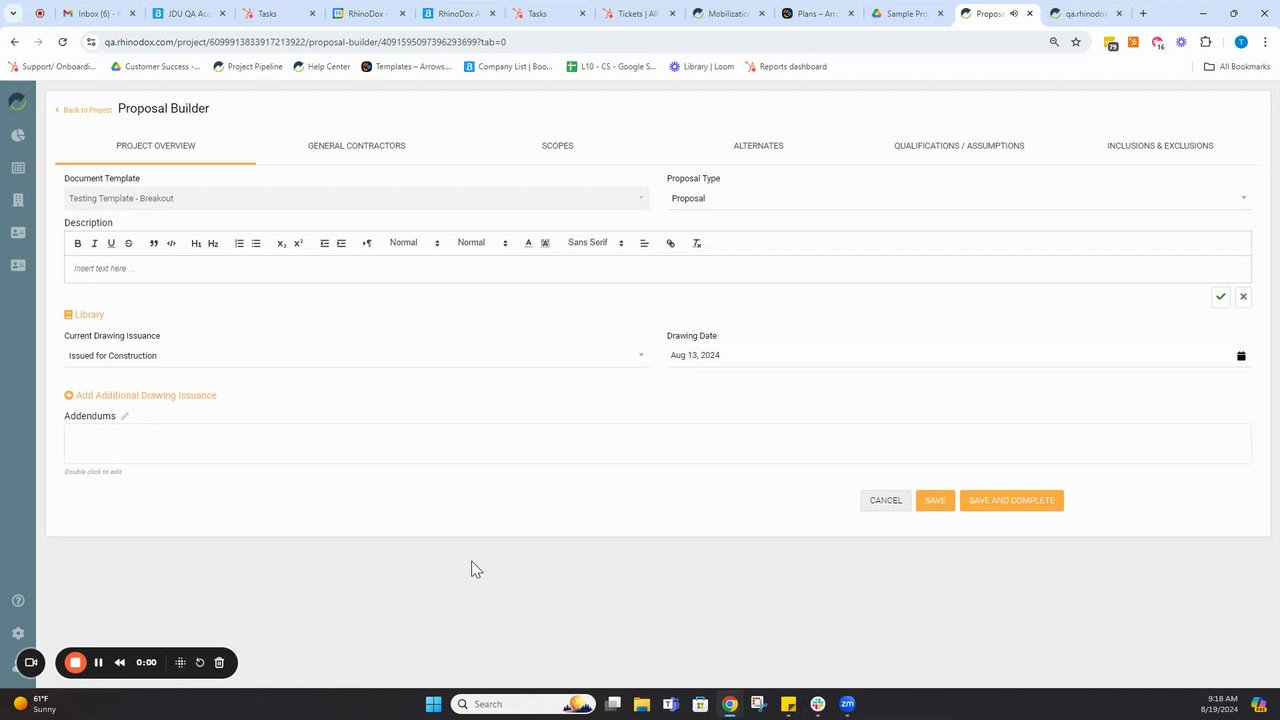Open the text color picker

(x=528, y=243)
